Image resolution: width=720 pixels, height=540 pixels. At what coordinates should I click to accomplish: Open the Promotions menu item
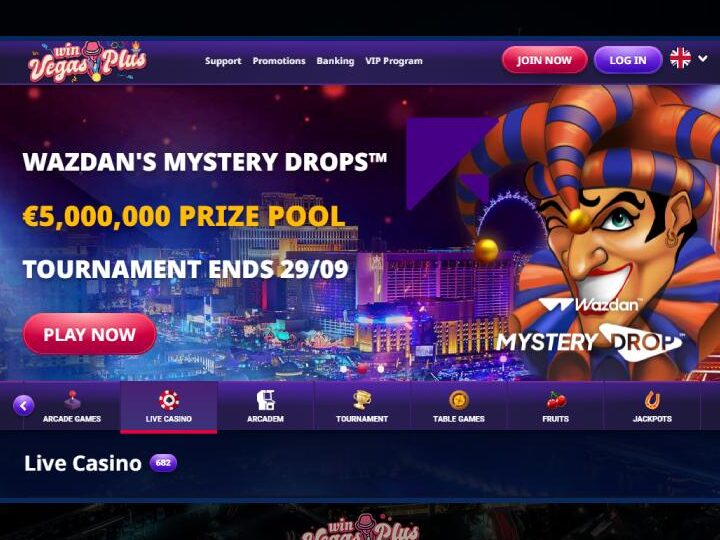pyautogui.click(x=279, y=61)
